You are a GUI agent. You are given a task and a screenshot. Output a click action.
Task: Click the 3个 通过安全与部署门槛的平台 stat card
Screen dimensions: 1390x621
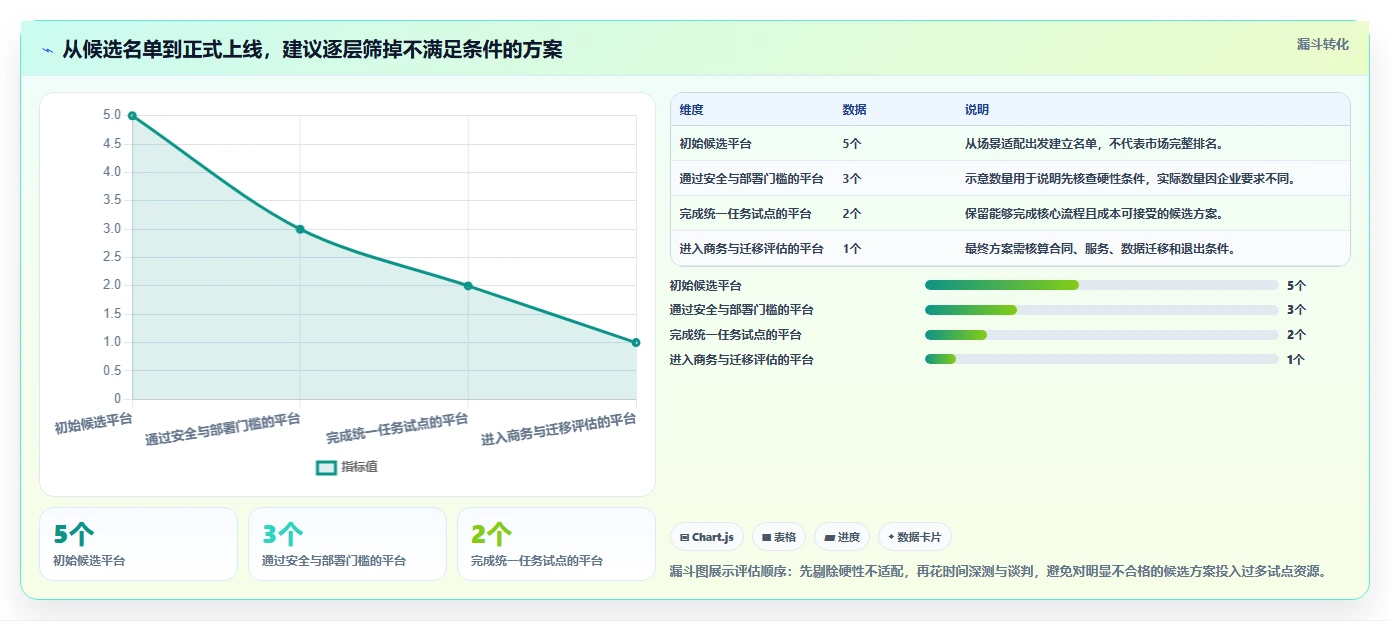click(x=347, y=544)
